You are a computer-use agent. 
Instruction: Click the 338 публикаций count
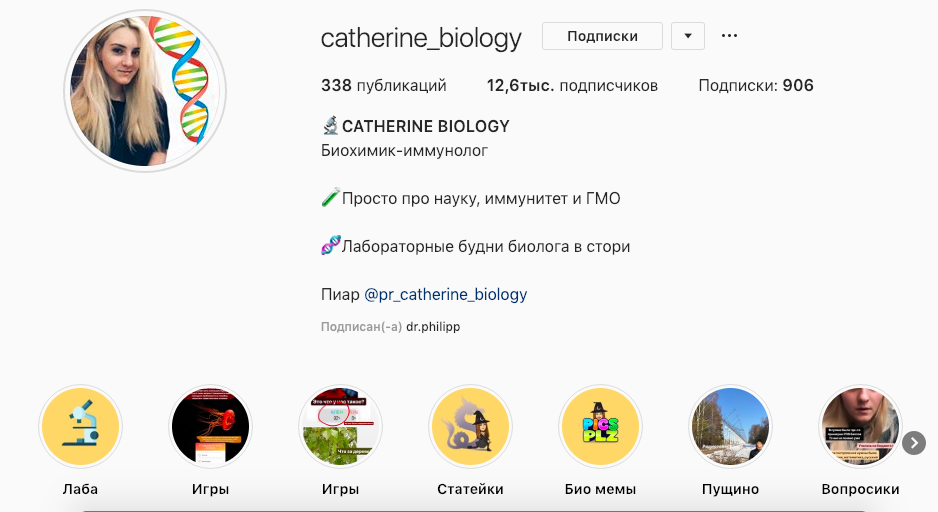tap(383, 86)
